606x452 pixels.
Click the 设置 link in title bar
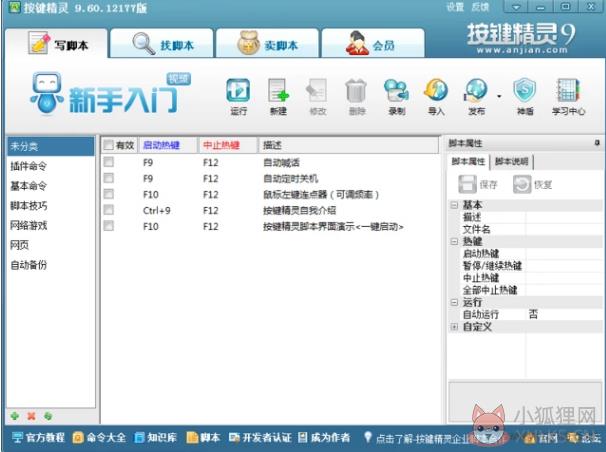tap(455, 7)
